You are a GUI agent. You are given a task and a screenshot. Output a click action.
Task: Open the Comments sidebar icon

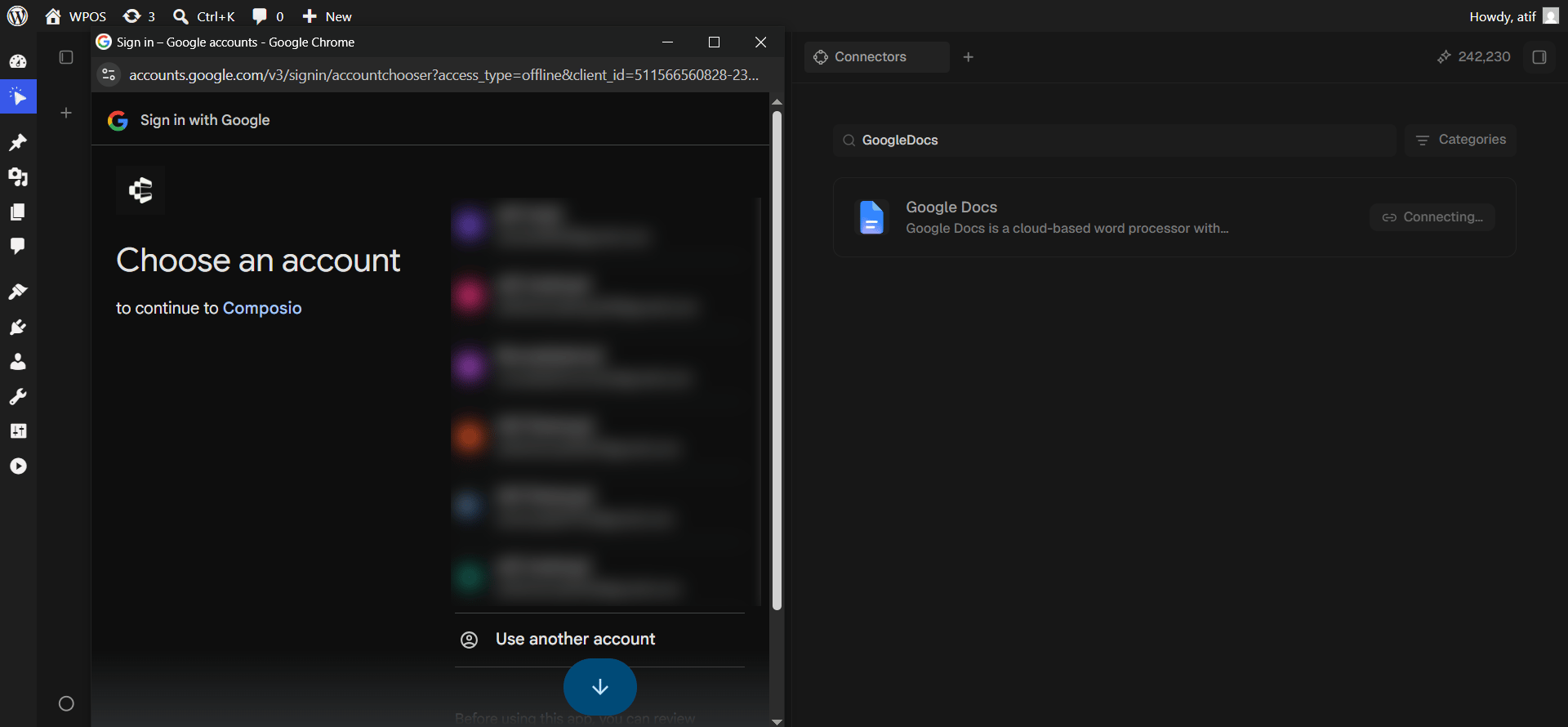tap(18, 246)
